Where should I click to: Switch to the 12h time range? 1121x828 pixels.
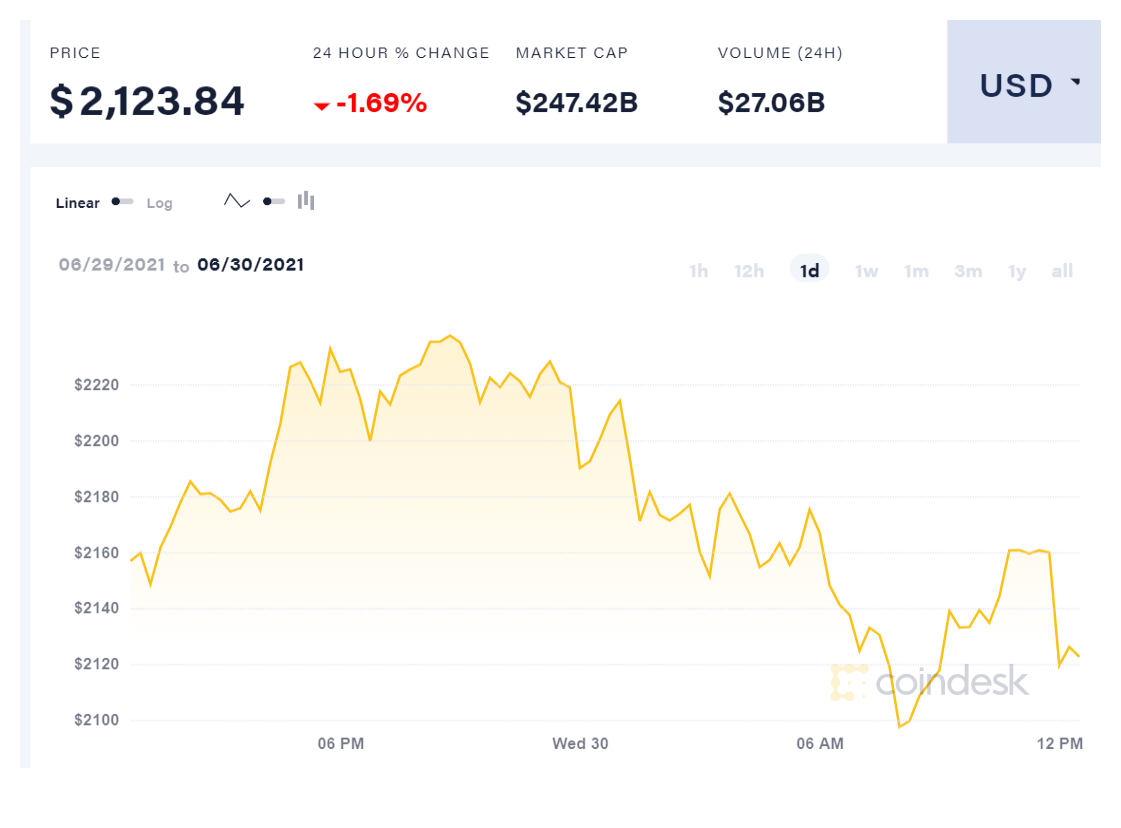coord(749,271)
